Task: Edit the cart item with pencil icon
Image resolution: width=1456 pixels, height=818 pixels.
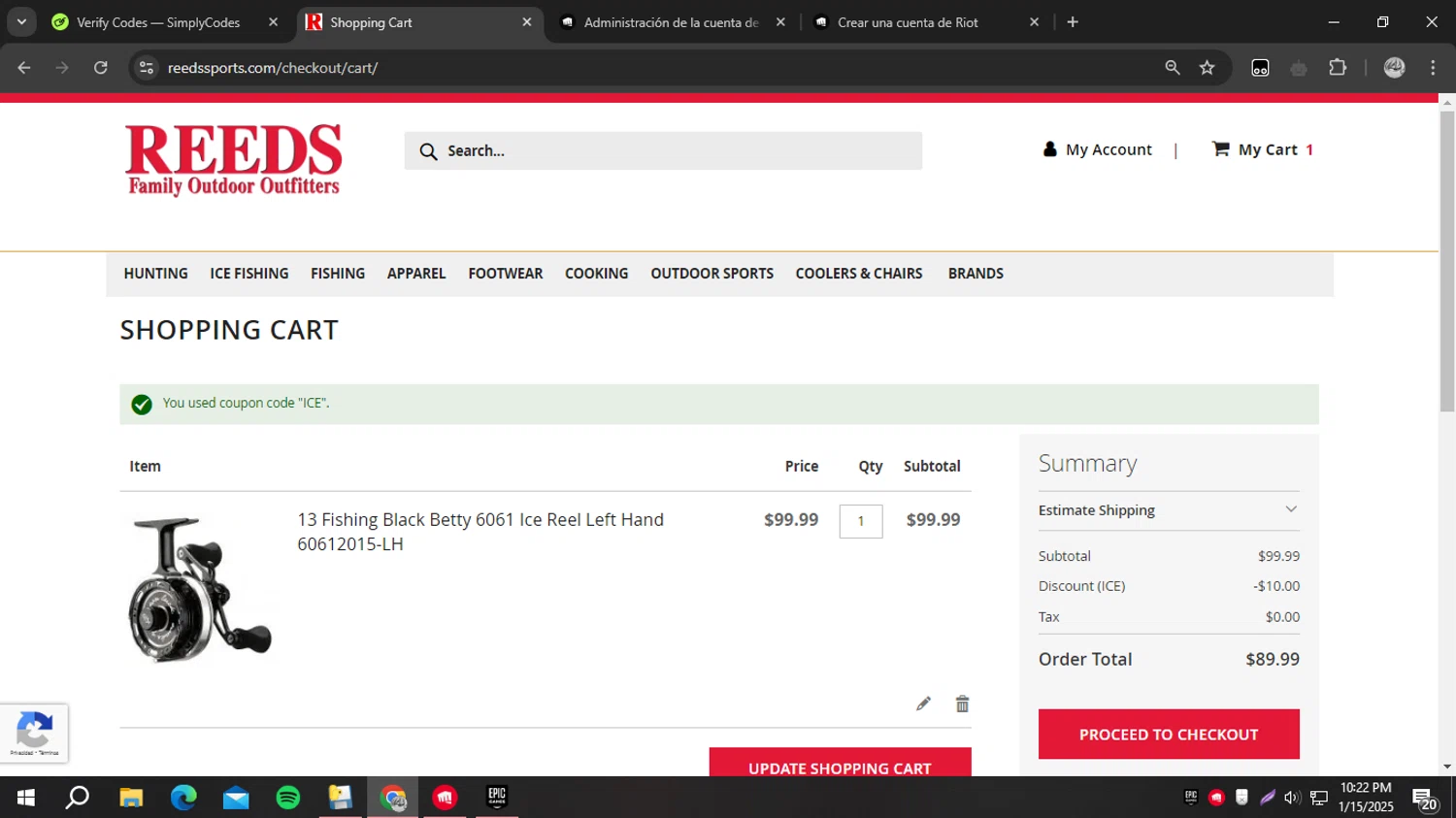Action: click(923, 703)
